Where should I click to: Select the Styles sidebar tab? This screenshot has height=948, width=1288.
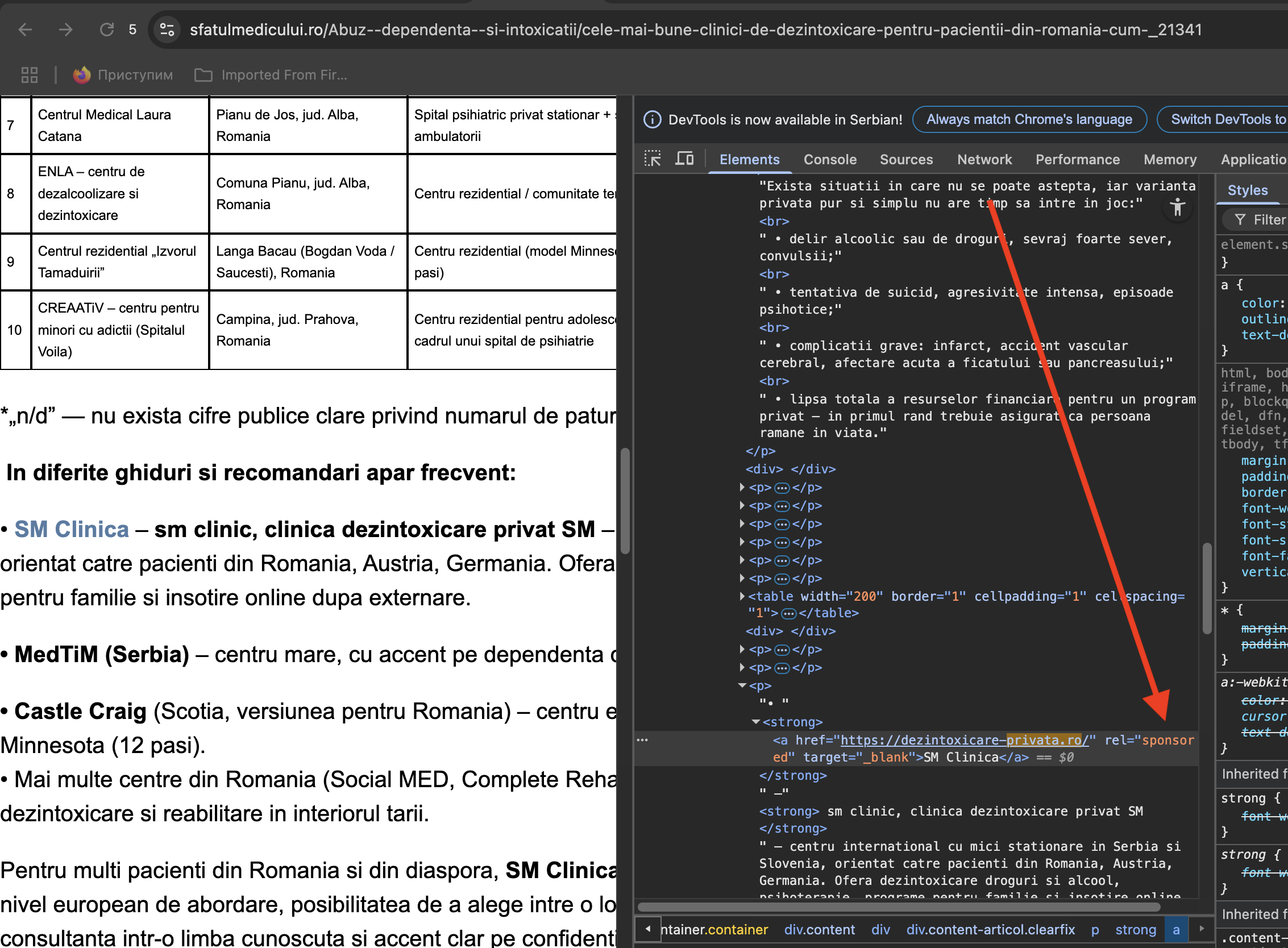[x=1247, y=190]
